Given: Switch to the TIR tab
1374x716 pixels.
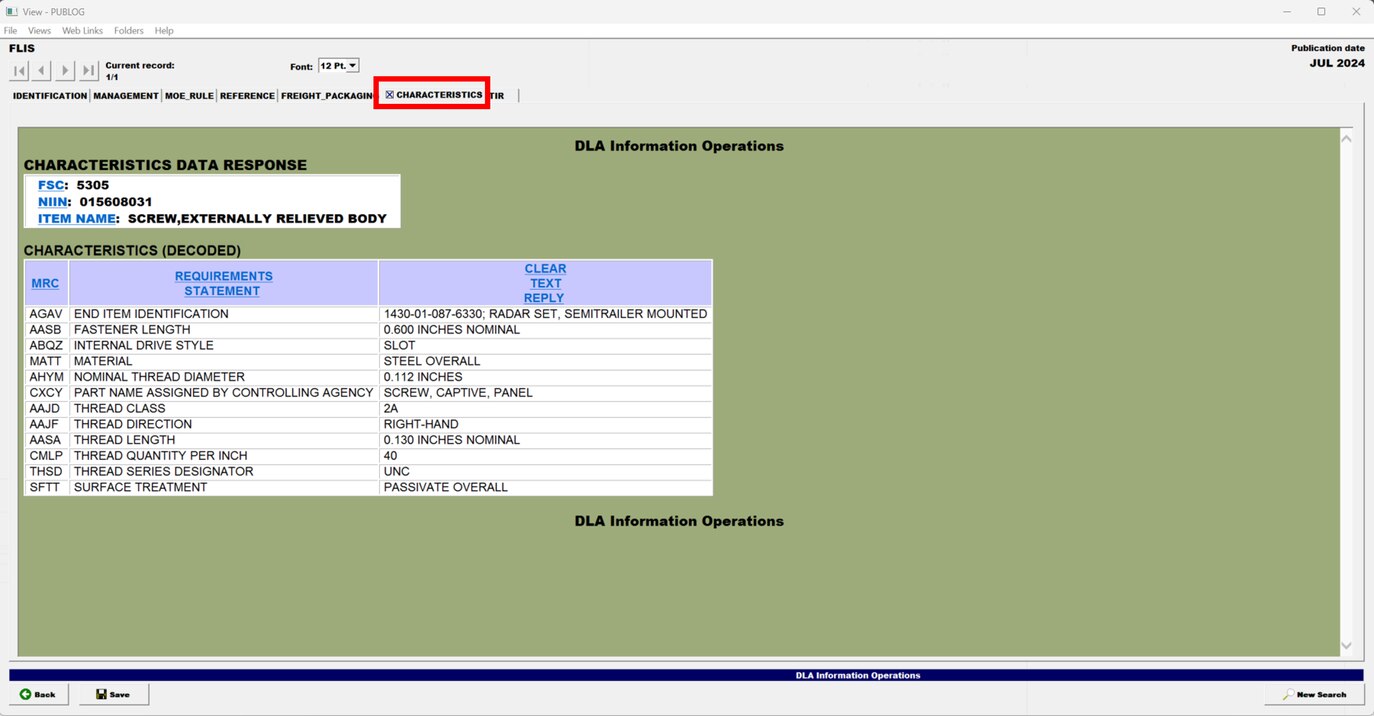Looking at the screenshot, I should (x=498, y=96).
